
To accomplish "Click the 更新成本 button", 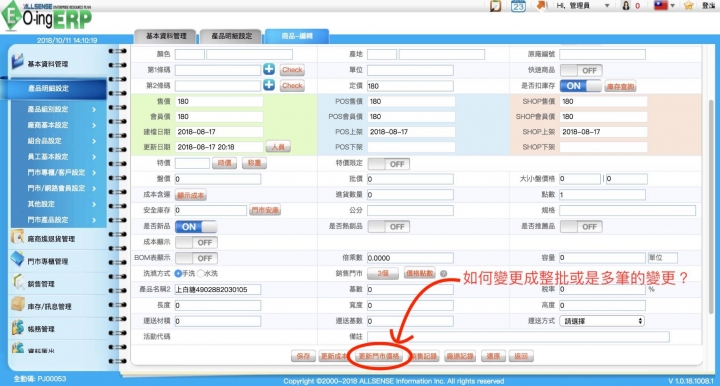I will click(x=333, y=356).
